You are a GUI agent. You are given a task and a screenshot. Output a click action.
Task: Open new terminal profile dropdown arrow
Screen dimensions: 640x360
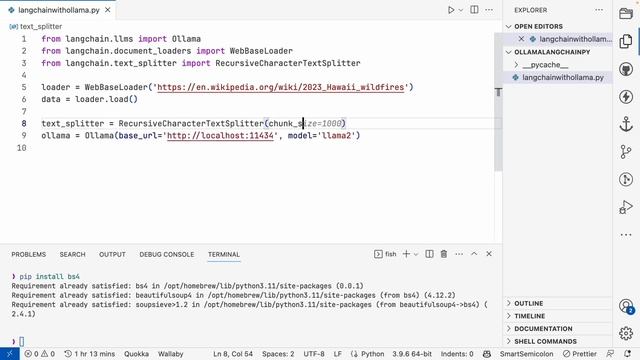pos(416,254)
